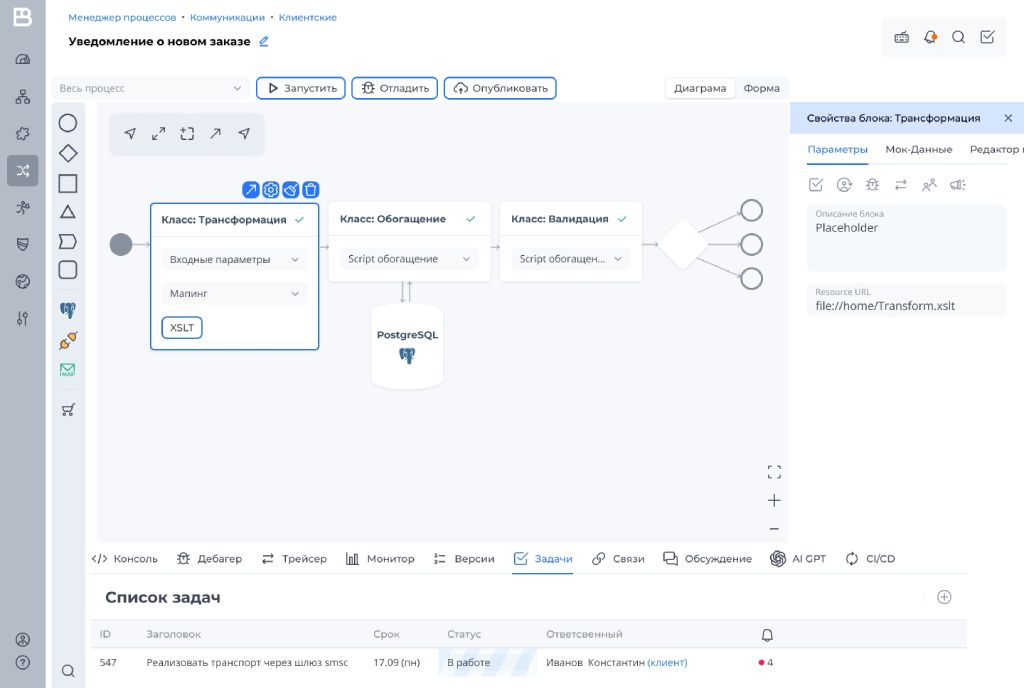This screenshot has height=688, width=1024.
Task: Close the block properties panel
Action: pyautogui.click(x=1008, y=118)
